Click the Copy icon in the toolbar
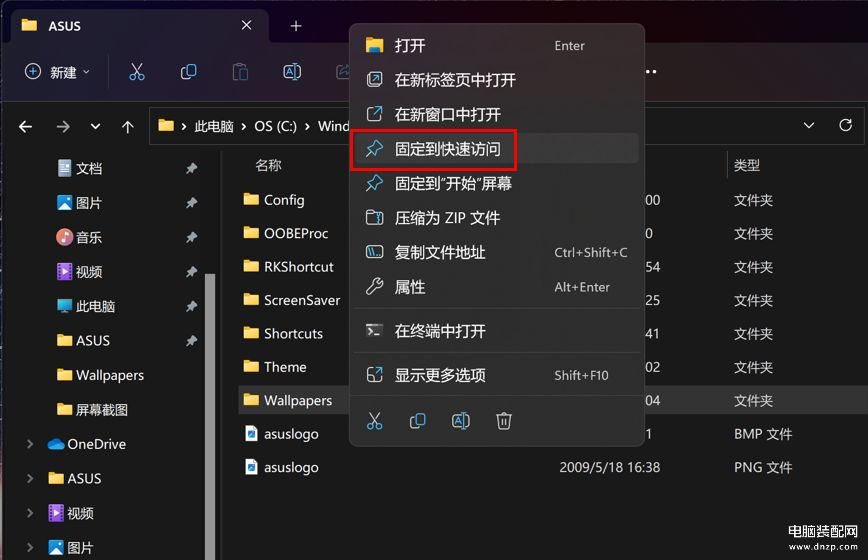This screenshot has width=868, height=560. 188,72
